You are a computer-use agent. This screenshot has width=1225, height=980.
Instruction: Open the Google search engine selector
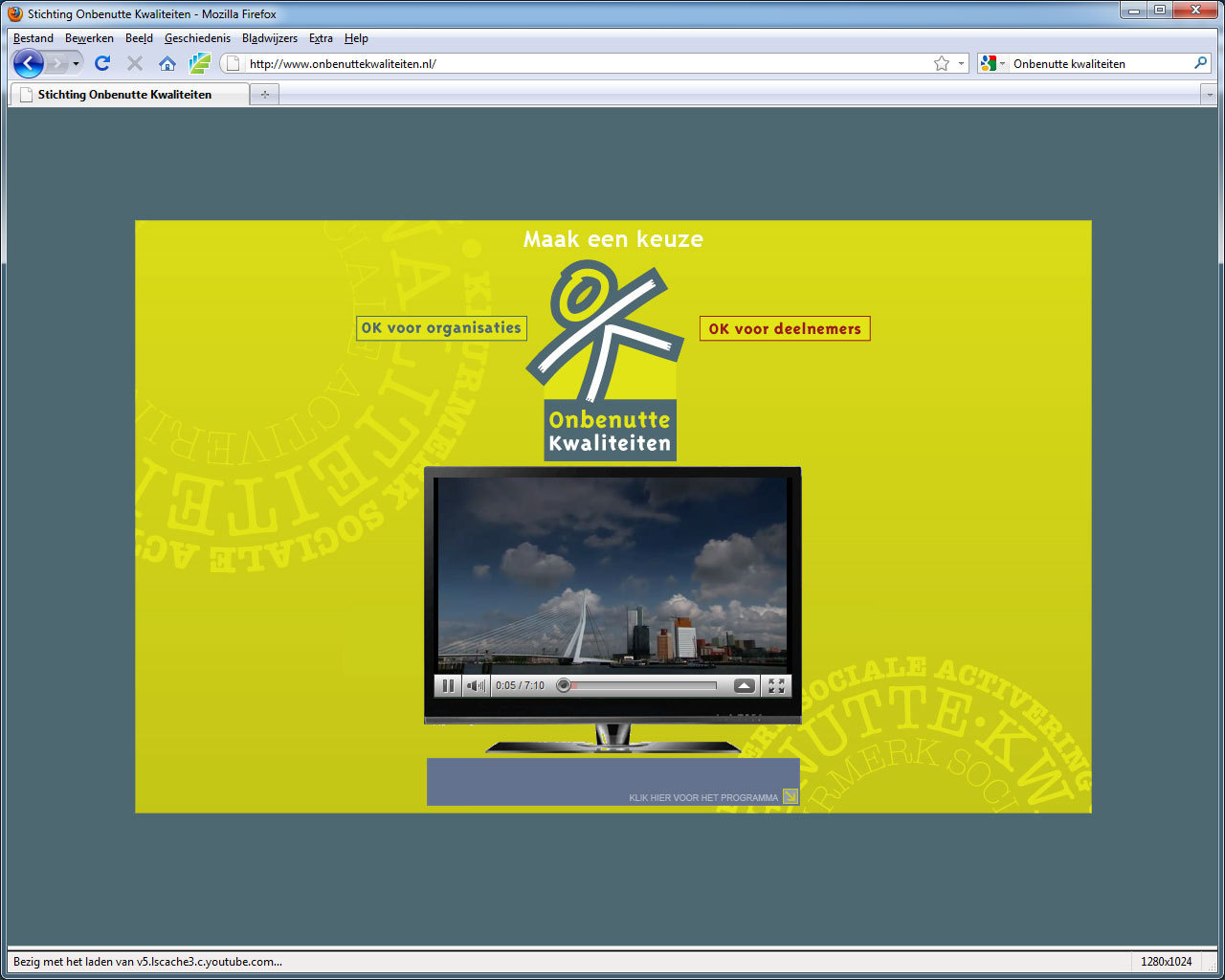(x=993, y=63)
